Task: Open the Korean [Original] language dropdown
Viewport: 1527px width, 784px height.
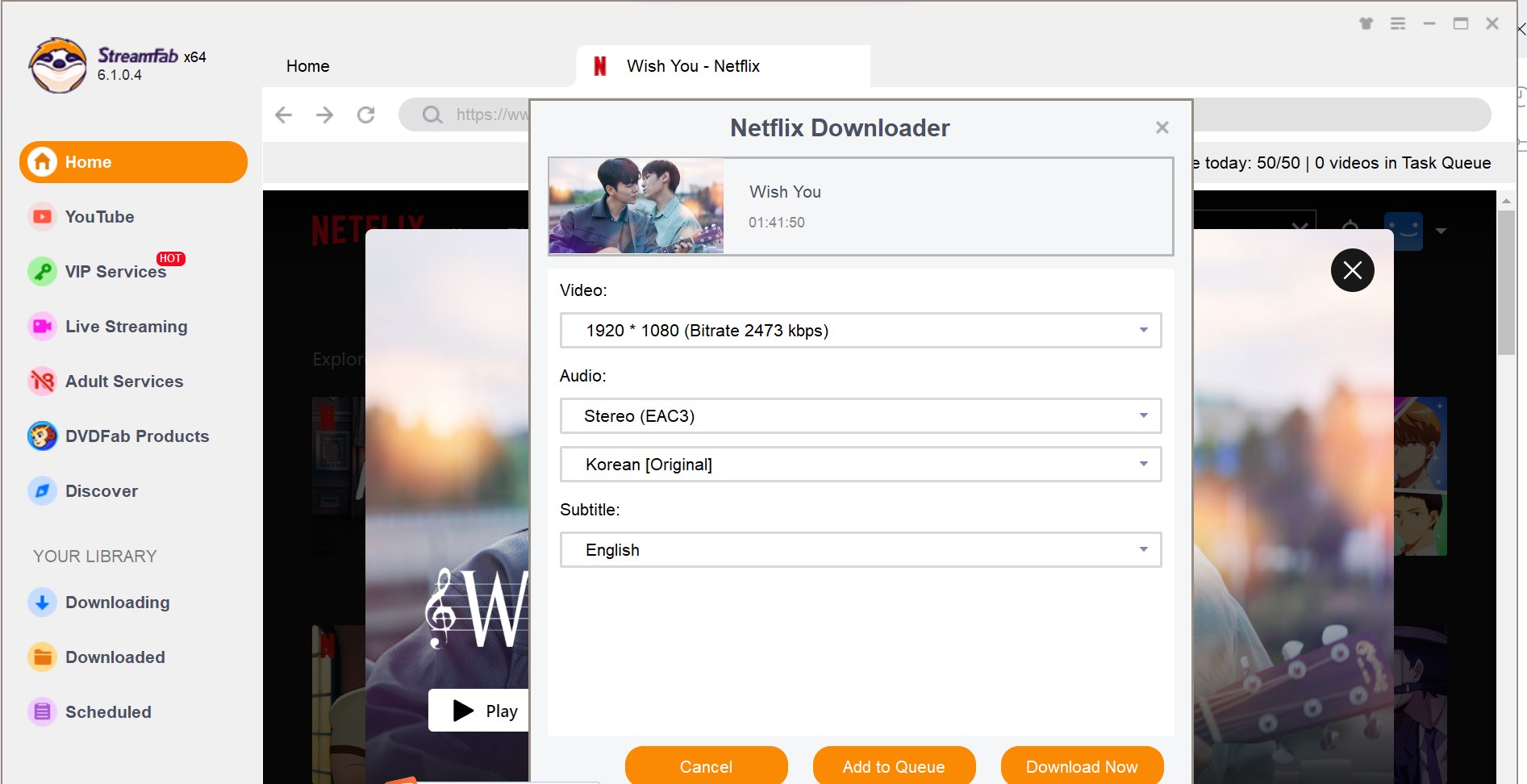Action: pos(861,465)
